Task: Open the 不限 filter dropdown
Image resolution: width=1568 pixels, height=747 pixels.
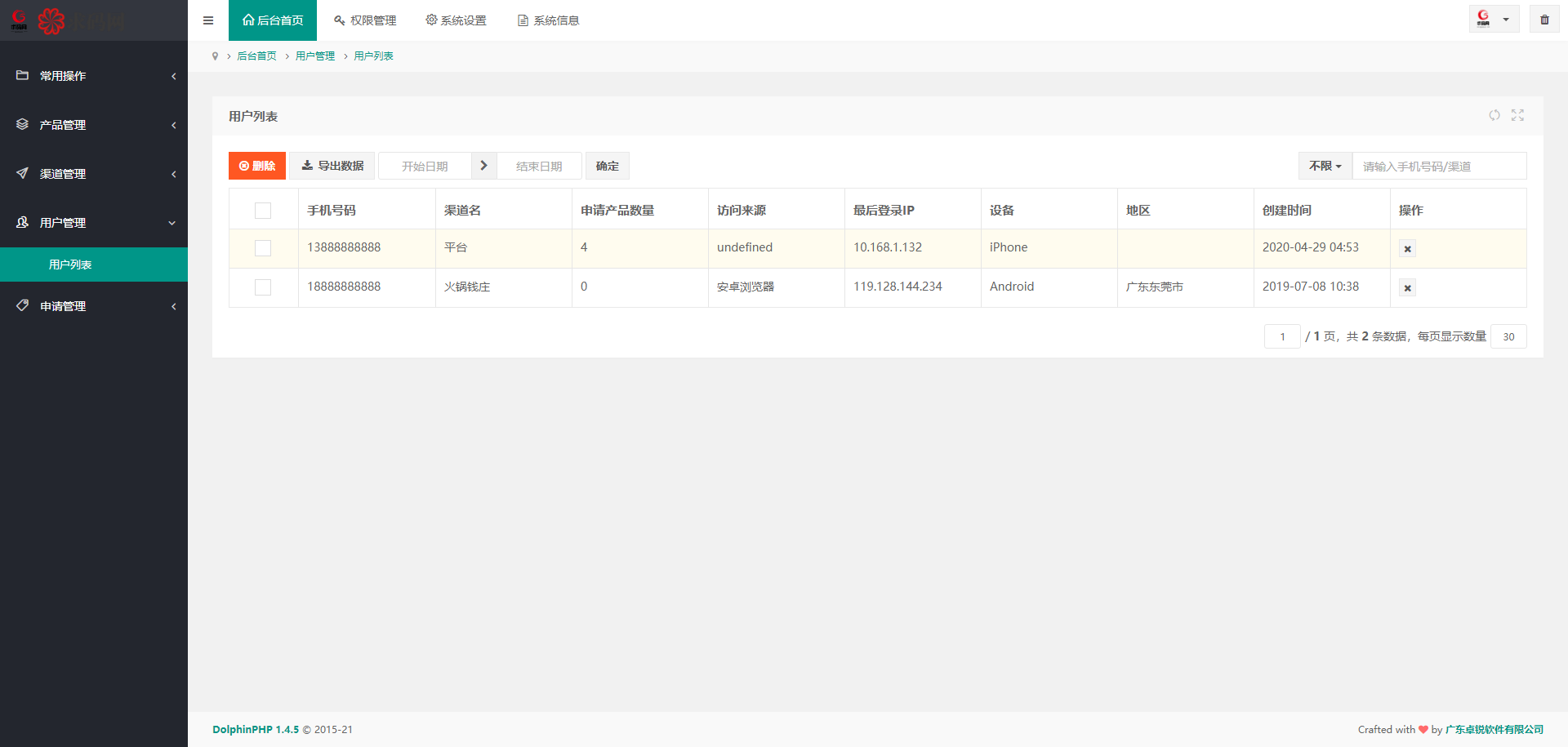Action: (1325, 166)
